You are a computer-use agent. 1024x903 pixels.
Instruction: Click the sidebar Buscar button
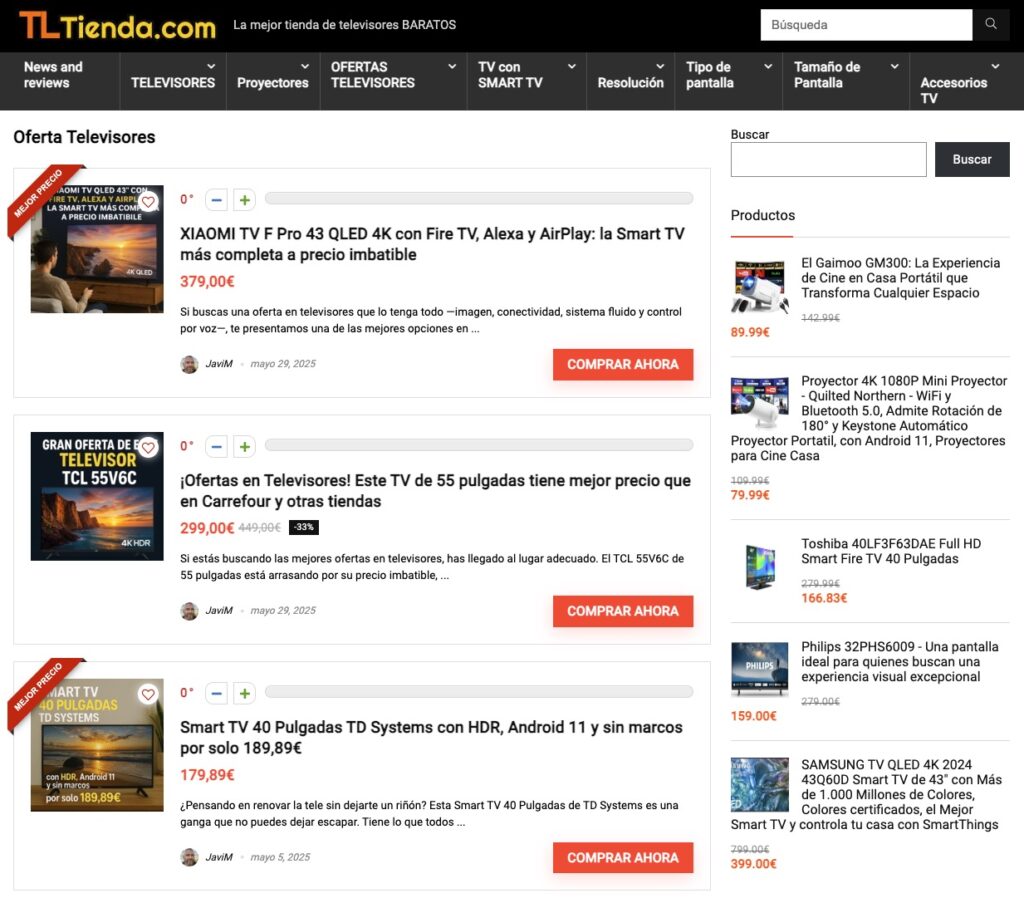tap(972, 159)
